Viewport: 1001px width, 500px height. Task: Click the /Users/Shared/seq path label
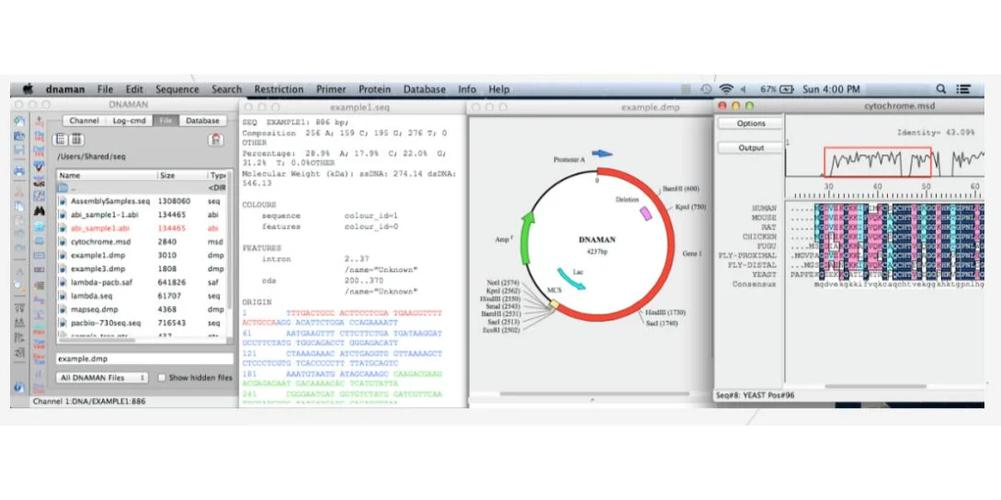pyautogui.click(x=91, y=156)
